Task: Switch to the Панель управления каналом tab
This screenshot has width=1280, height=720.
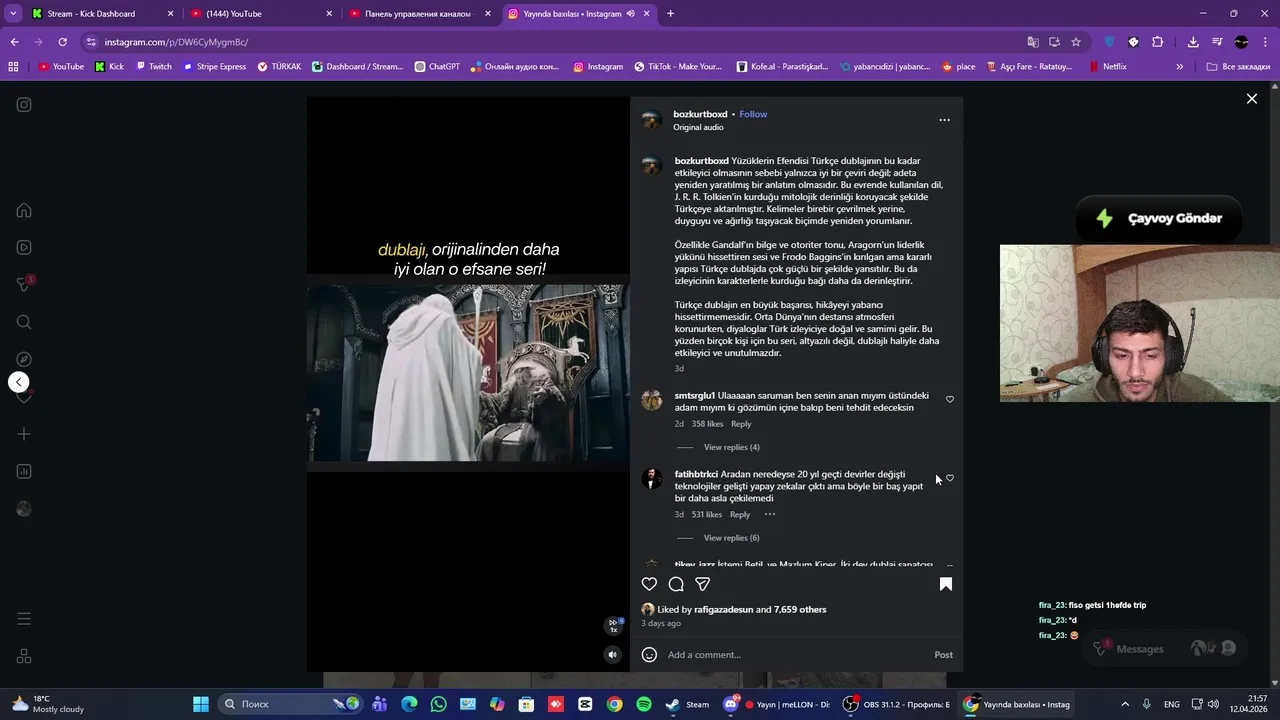Action: click(420, 14)
